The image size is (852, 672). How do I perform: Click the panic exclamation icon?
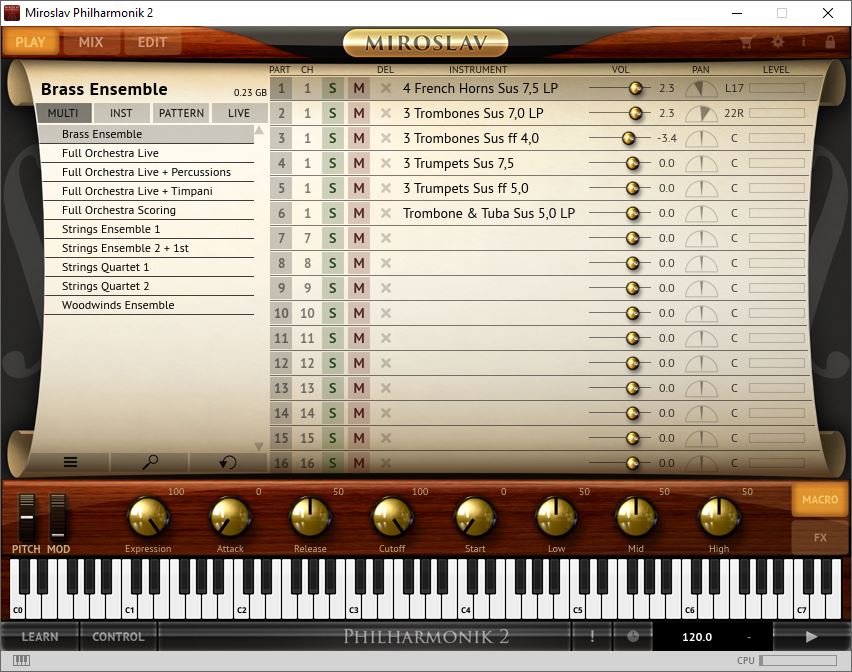point(592,636)
